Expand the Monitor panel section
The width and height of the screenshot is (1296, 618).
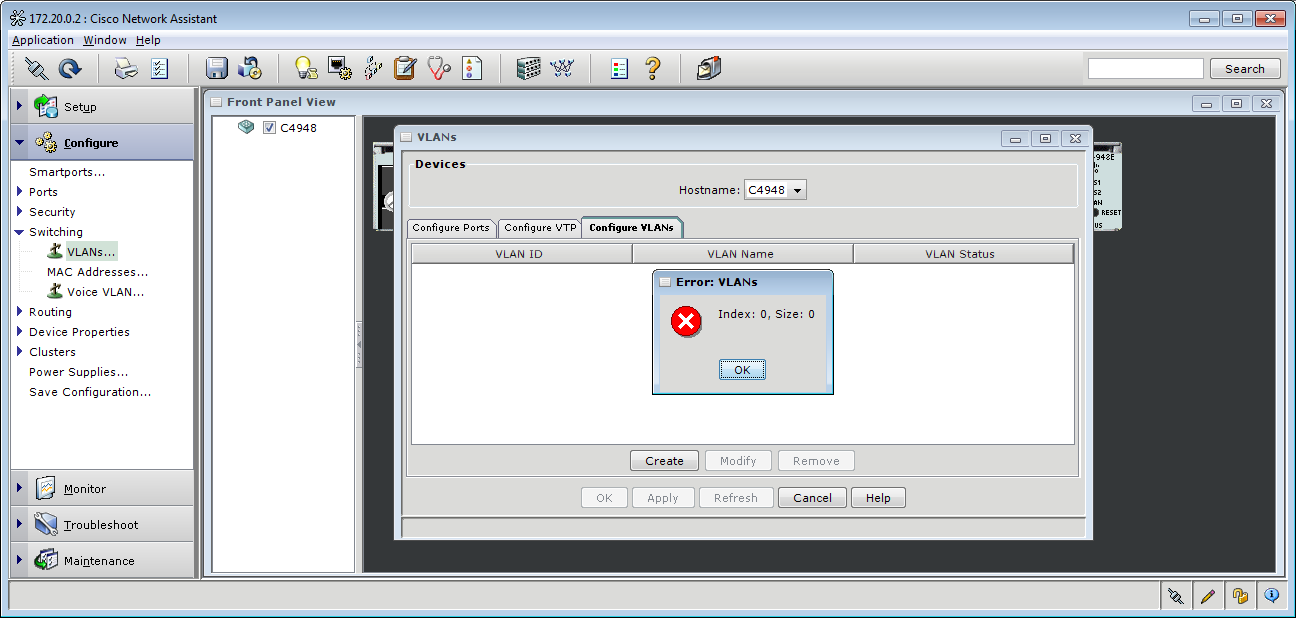coord(19,488)
